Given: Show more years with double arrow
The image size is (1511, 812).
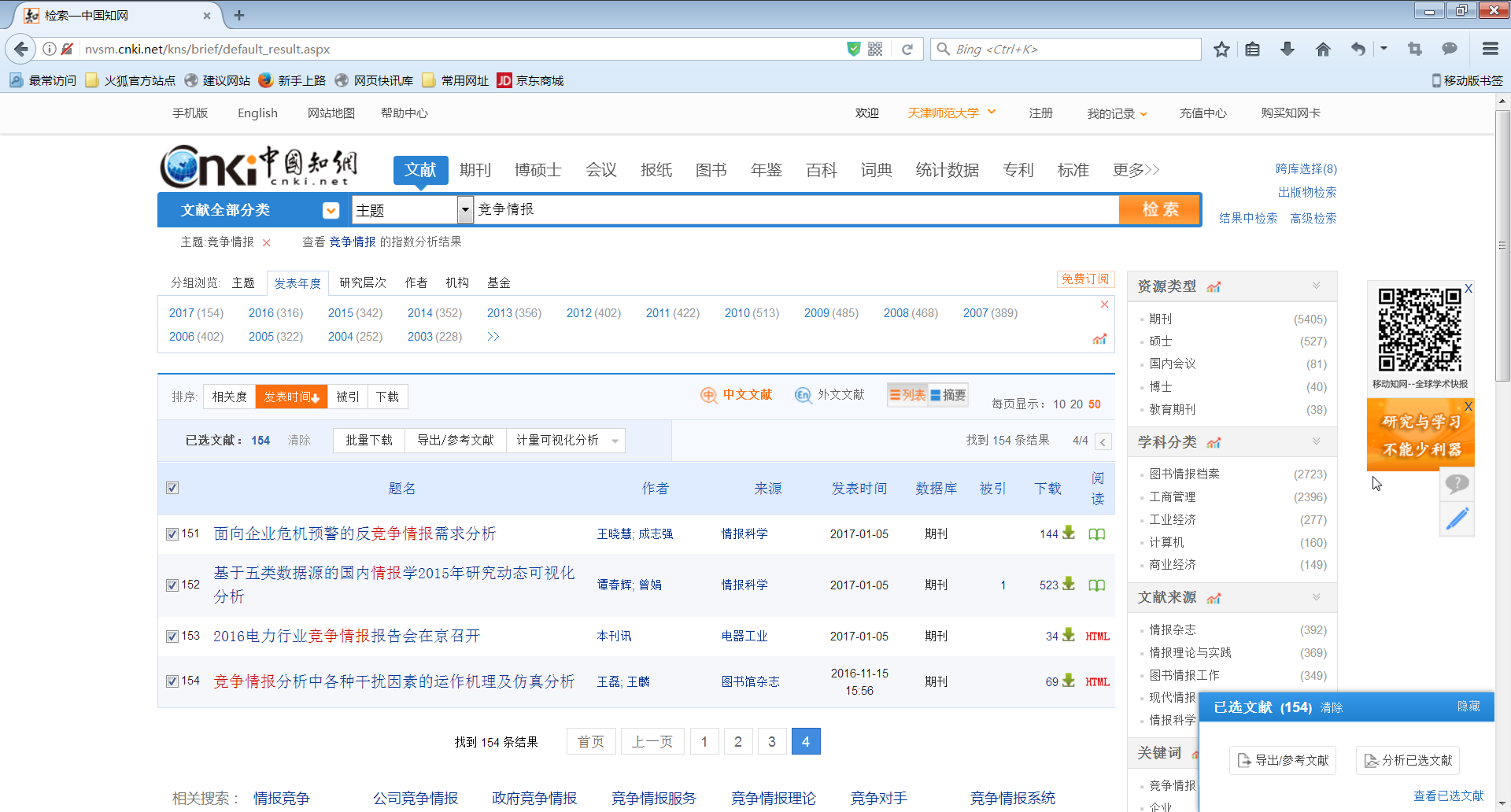Looking at the screenshot, I should pyautogui.click(x=493, y=337).
